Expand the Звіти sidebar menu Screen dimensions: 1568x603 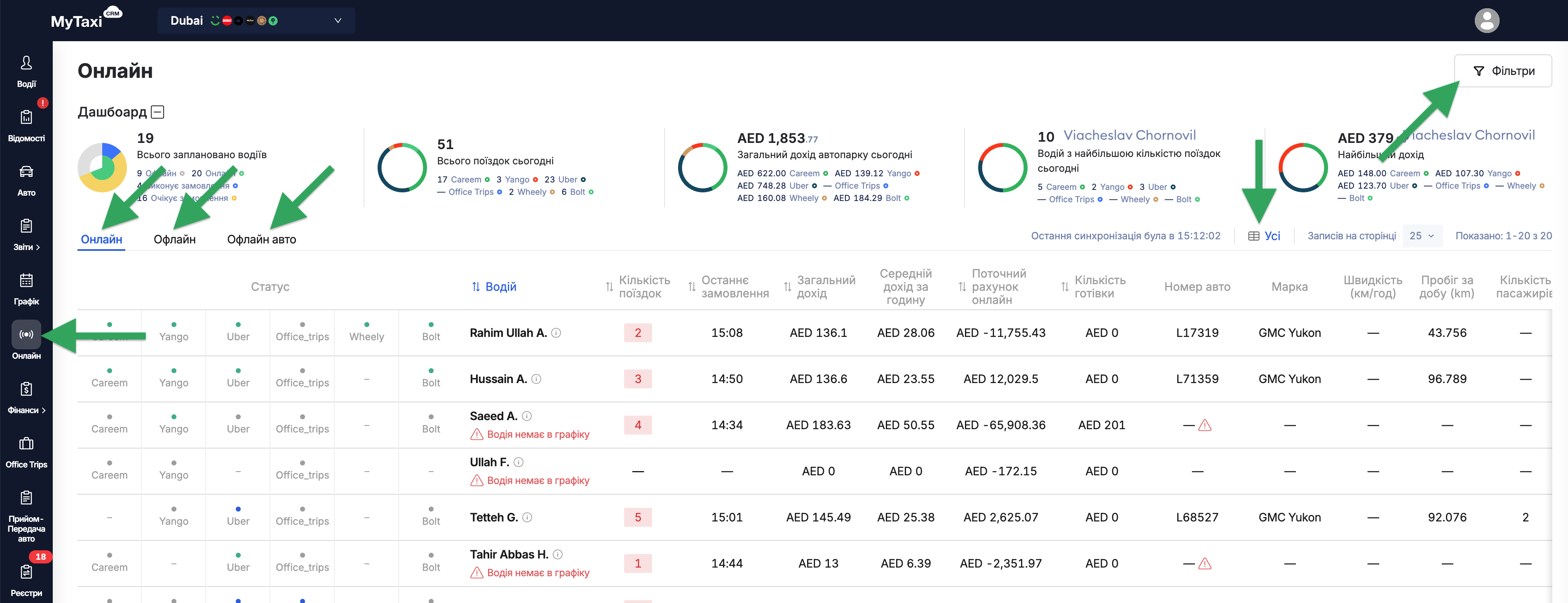click(26, 235)
